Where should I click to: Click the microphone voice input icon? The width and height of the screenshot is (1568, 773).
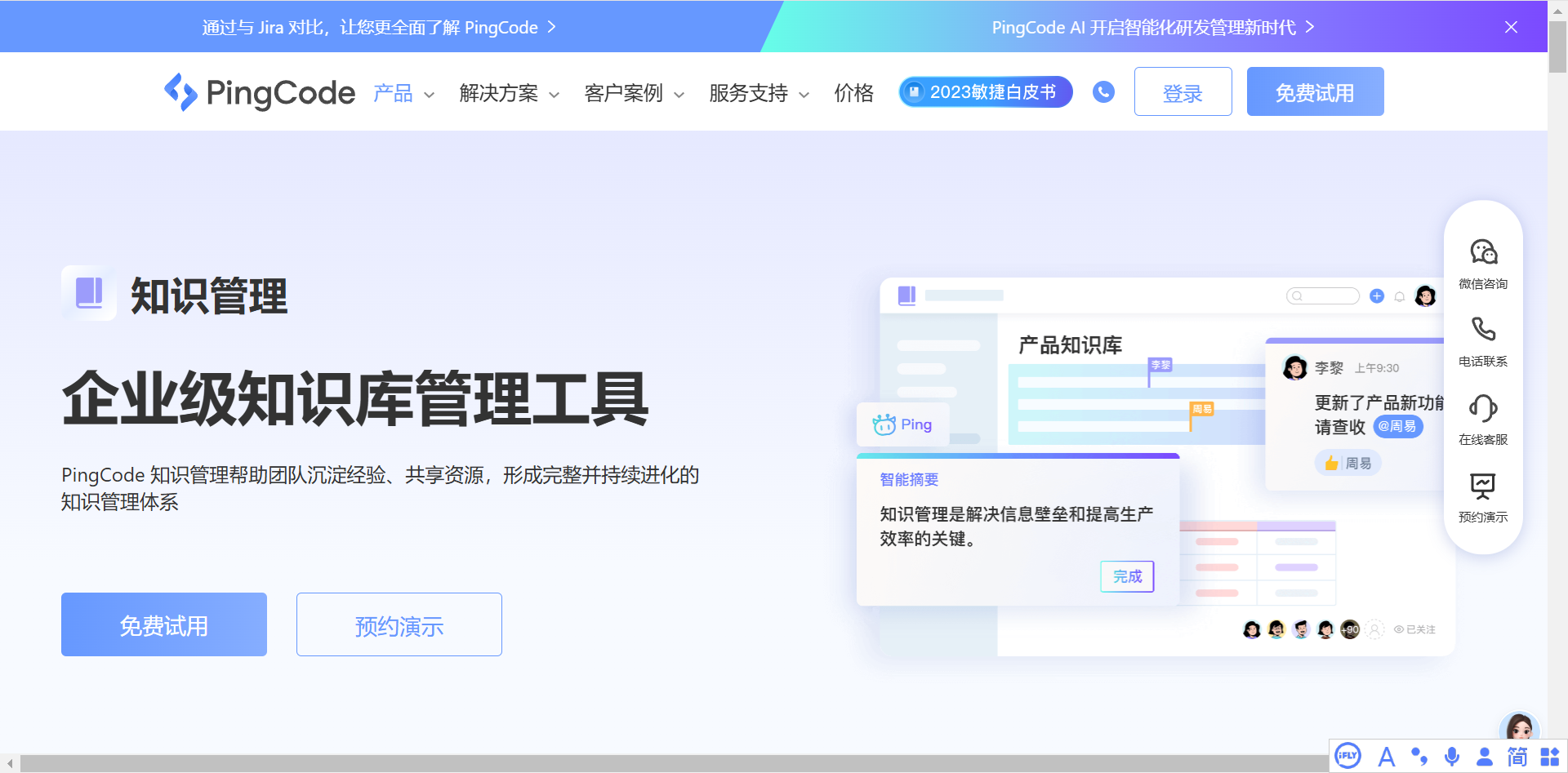coord(1452,757)
